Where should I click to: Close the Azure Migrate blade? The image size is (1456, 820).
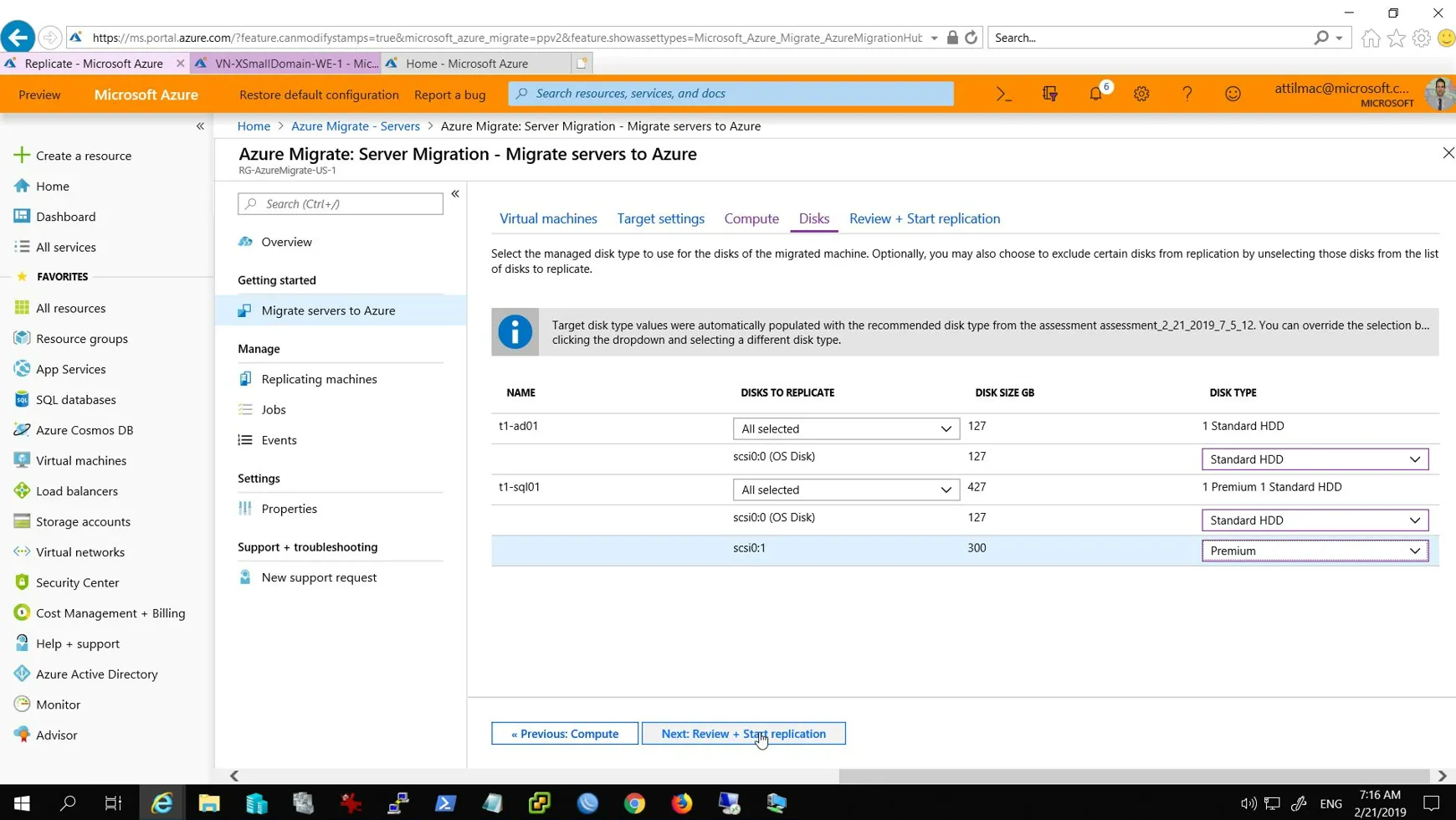pyautogui.click(x=1448, y=153)
